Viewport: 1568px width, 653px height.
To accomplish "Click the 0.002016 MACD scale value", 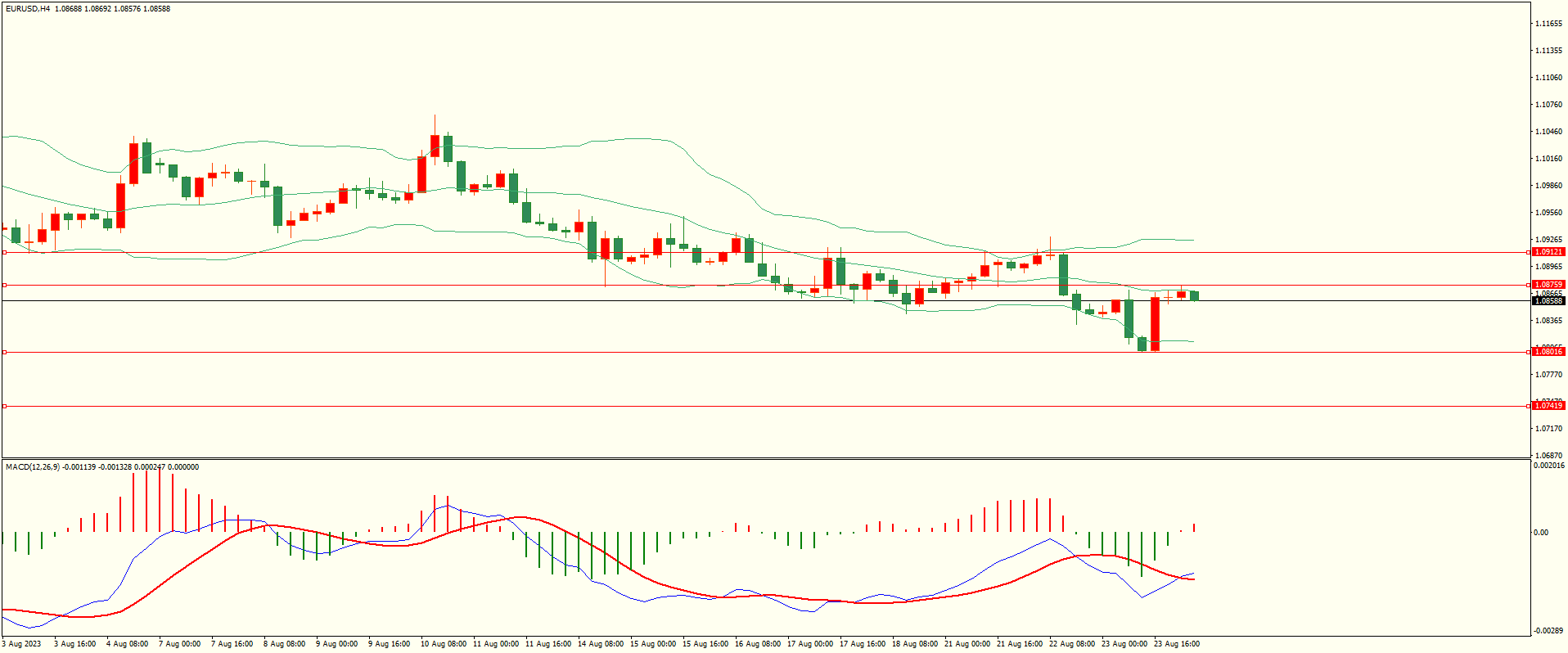I will [1548, 466].
